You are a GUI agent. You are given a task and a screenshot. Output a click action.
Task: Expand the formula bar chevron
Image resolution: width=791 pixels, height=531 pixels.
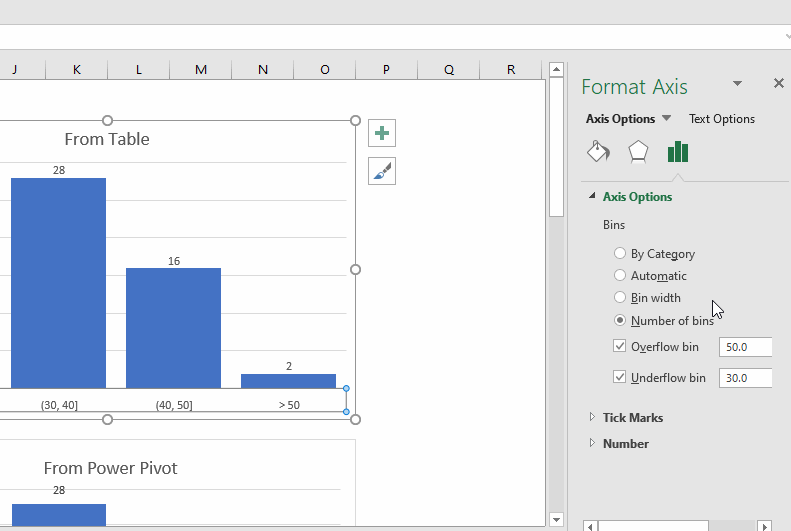point(787,37)
